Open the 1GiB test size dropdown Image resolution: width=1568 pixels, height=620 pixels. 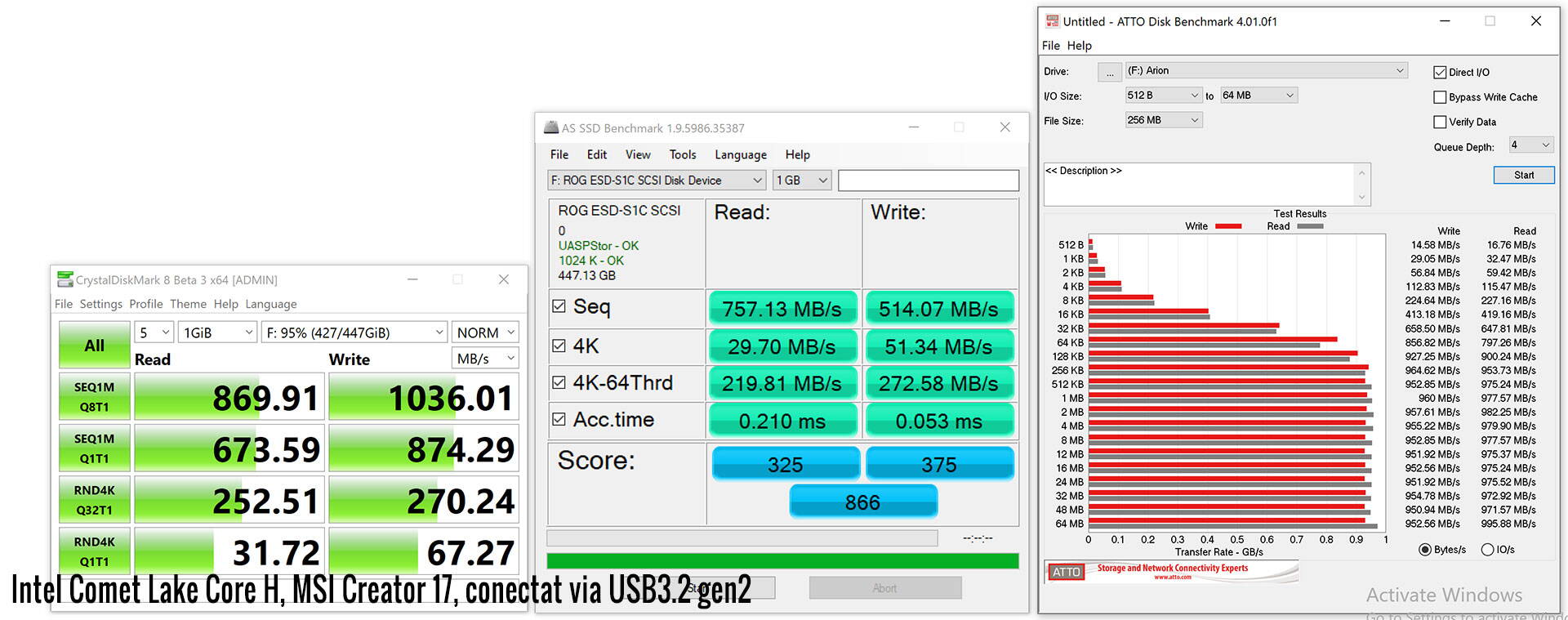217,332
